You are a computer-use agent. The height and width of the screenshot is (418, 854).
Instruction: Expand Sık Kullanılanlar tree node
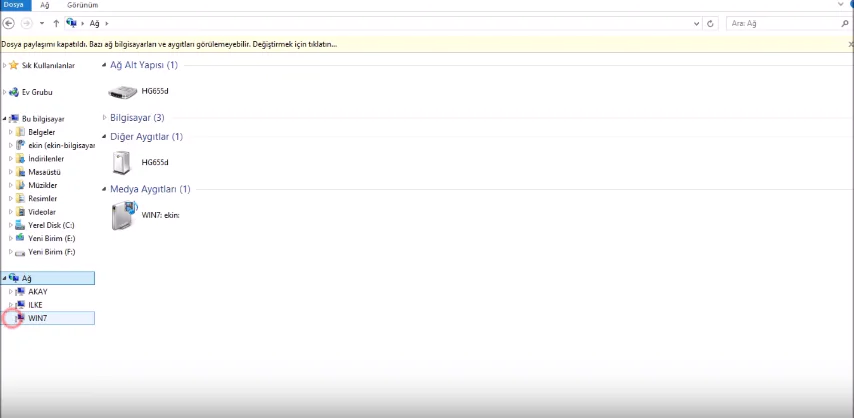[x=4, y=65]
